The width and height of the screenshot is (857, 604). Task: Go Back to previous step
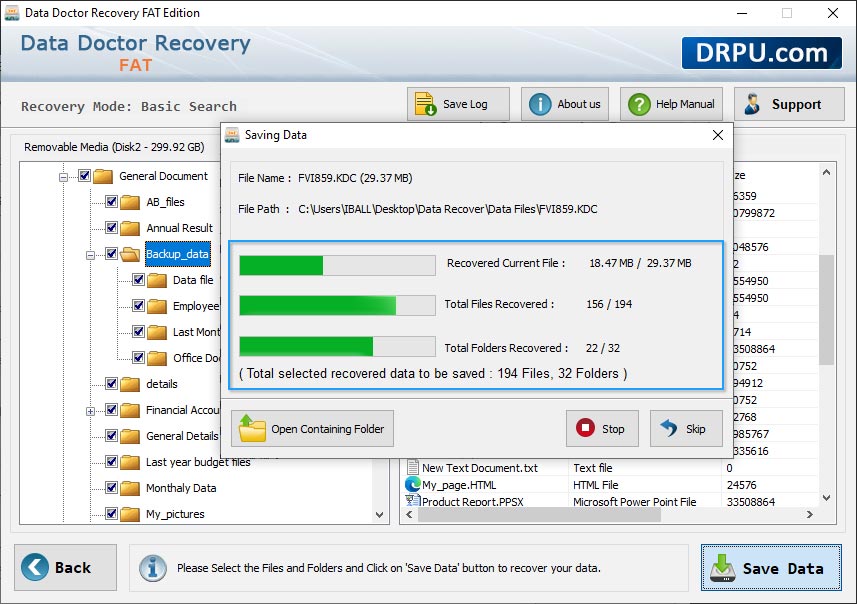[x=66, y=567]
